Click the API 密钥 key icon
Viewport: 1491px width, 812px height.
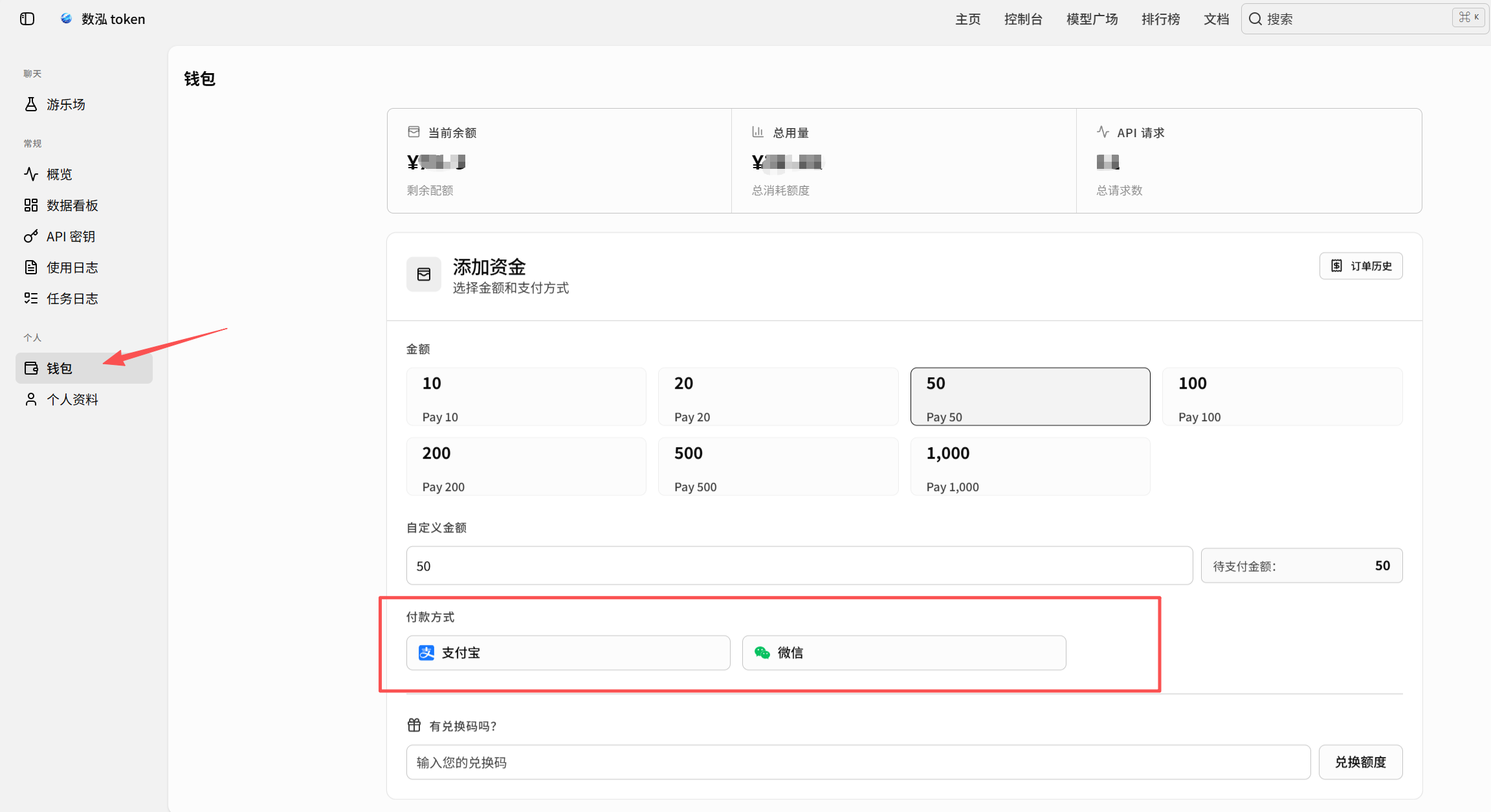(31, 236)
